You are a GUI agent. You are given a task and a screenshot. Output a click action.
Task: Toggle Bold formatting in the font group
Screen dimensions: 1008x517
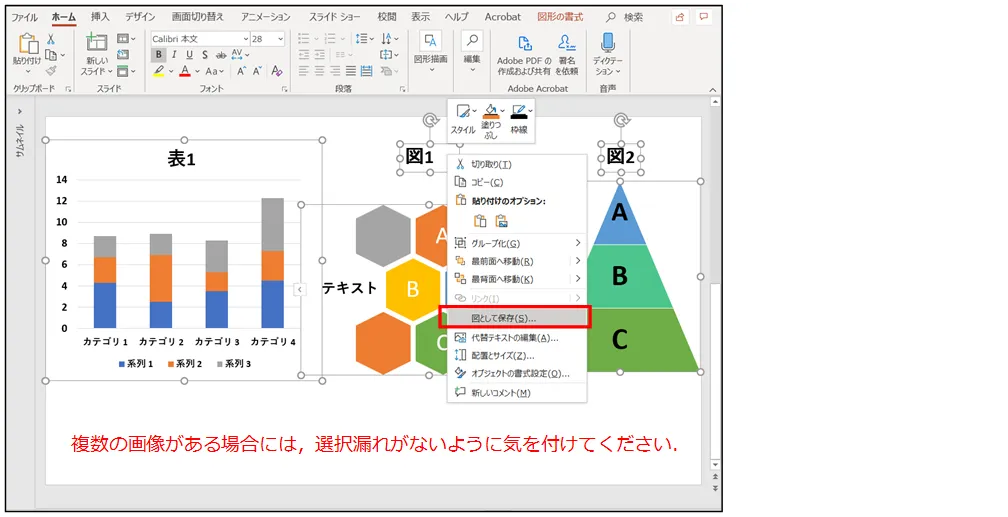point(158,55)
